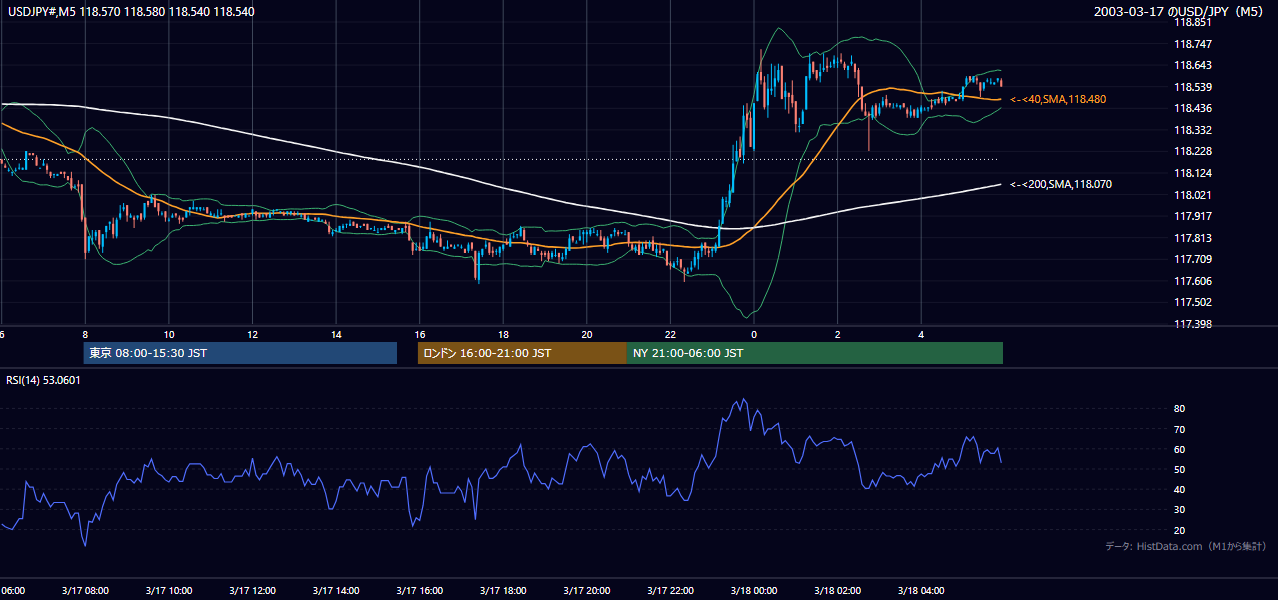Image resolution: width=1278 pixels, height=600 pixels.
Task: Select the NY 21:00-06:00 JST session bar
Action: 815,353
